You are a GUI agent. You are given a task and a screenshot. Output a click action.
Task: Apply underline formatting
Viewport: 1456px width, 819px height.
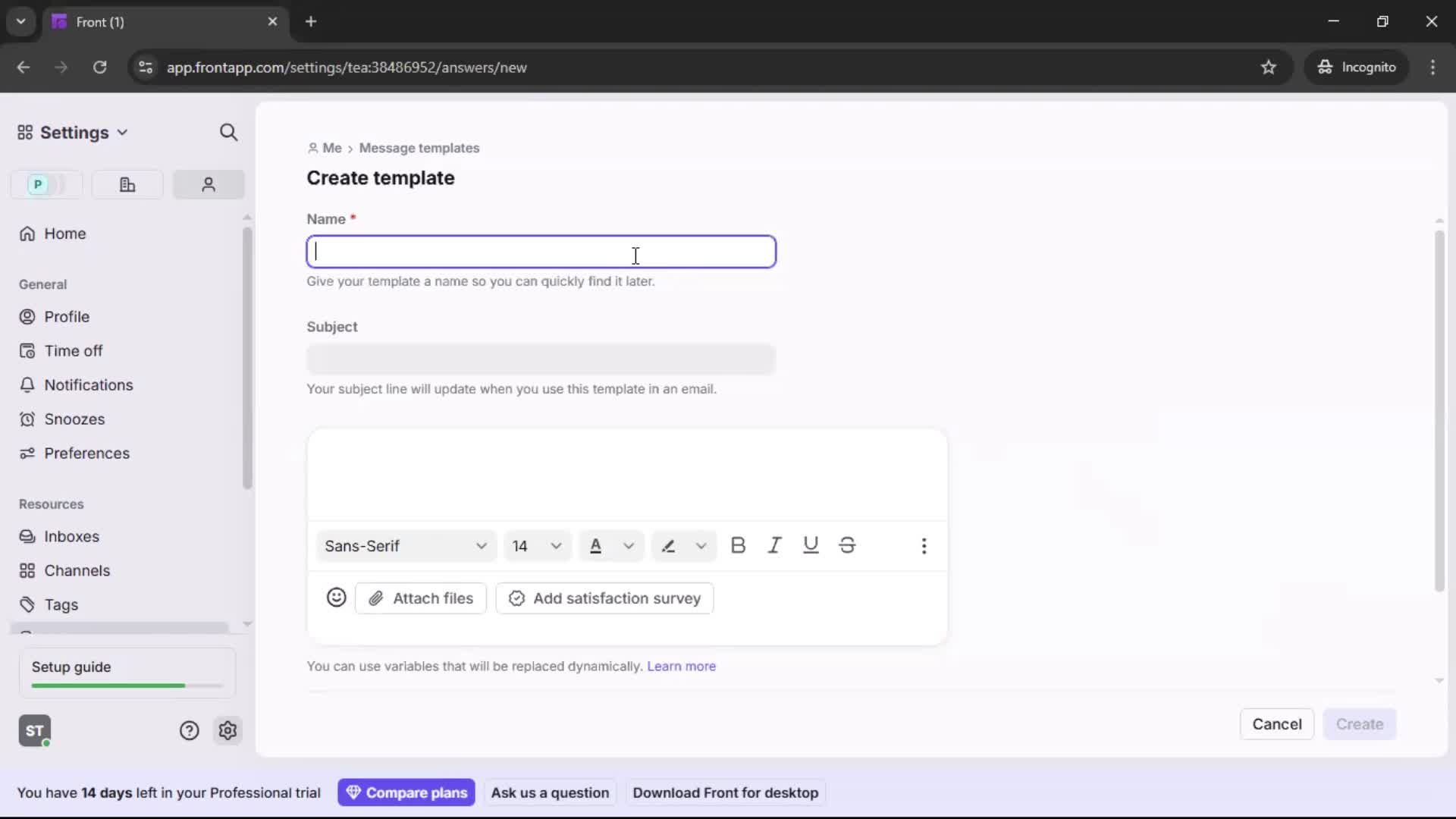coord(811,545)
